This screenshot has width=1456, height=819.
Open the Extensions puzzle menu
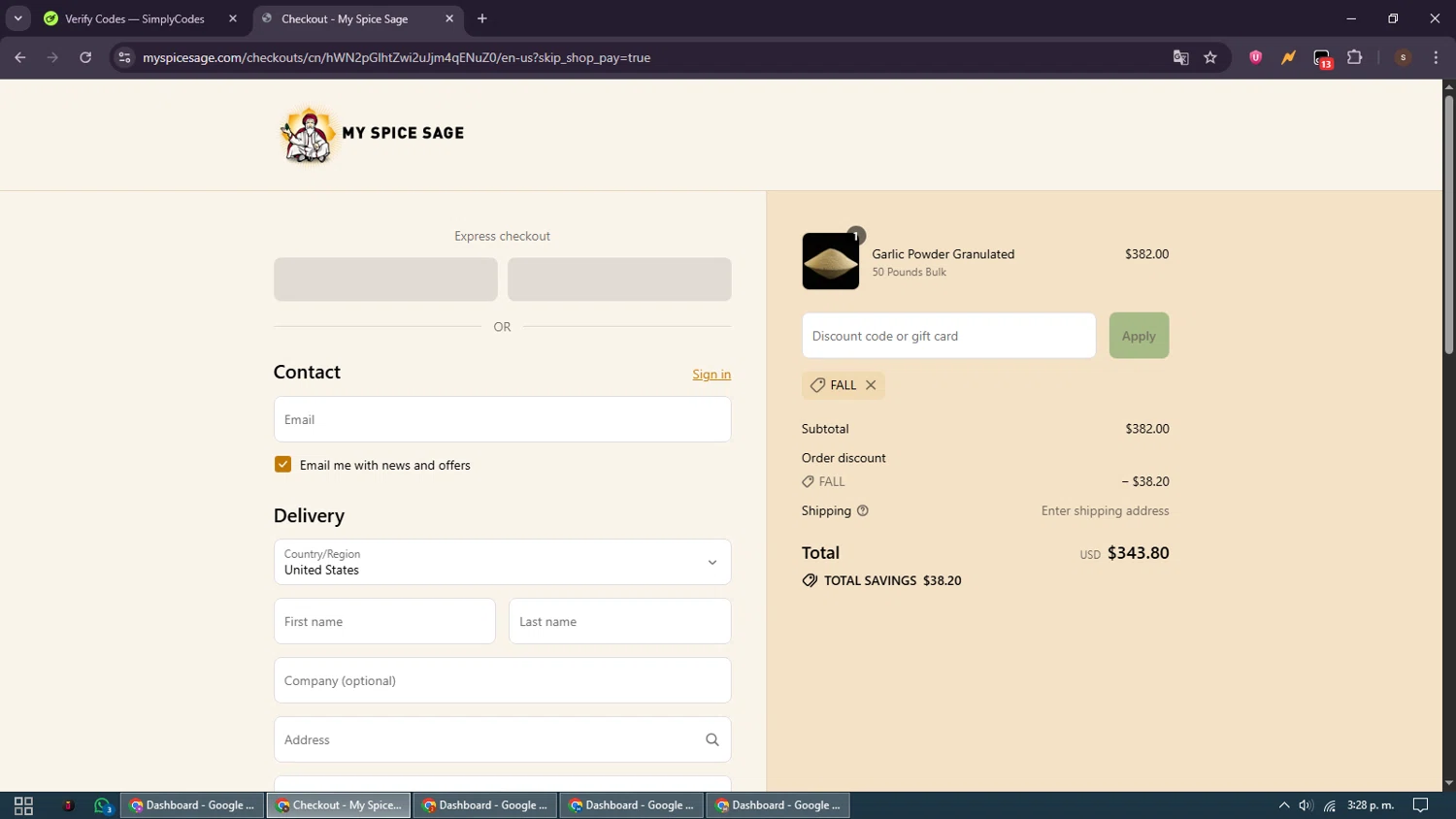coord(1355,57)
